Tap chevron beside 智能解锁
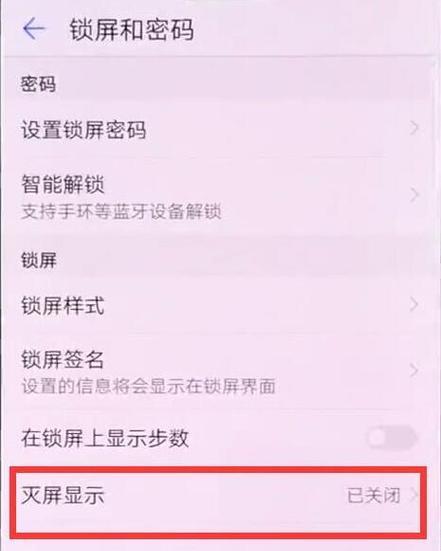 pyautogui.click(x=414, y=194)
